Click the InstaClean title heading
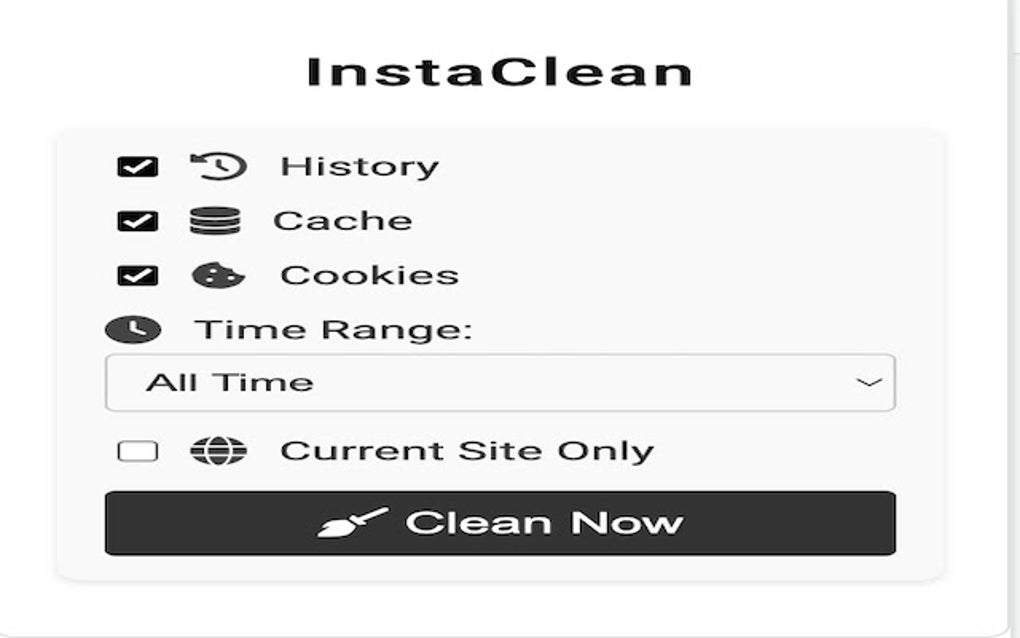The image size is (1020, 638). coord(500,72)
